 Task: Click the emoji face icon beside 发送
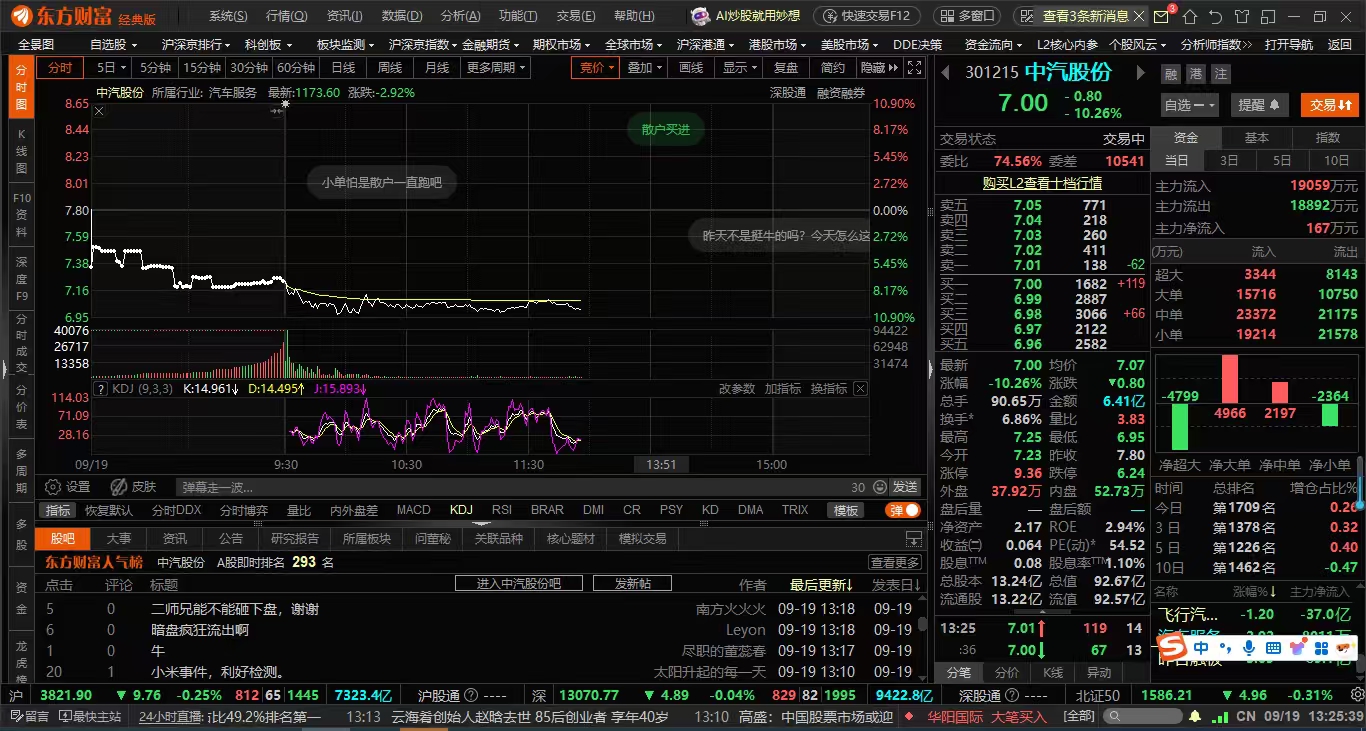point(879,487)
